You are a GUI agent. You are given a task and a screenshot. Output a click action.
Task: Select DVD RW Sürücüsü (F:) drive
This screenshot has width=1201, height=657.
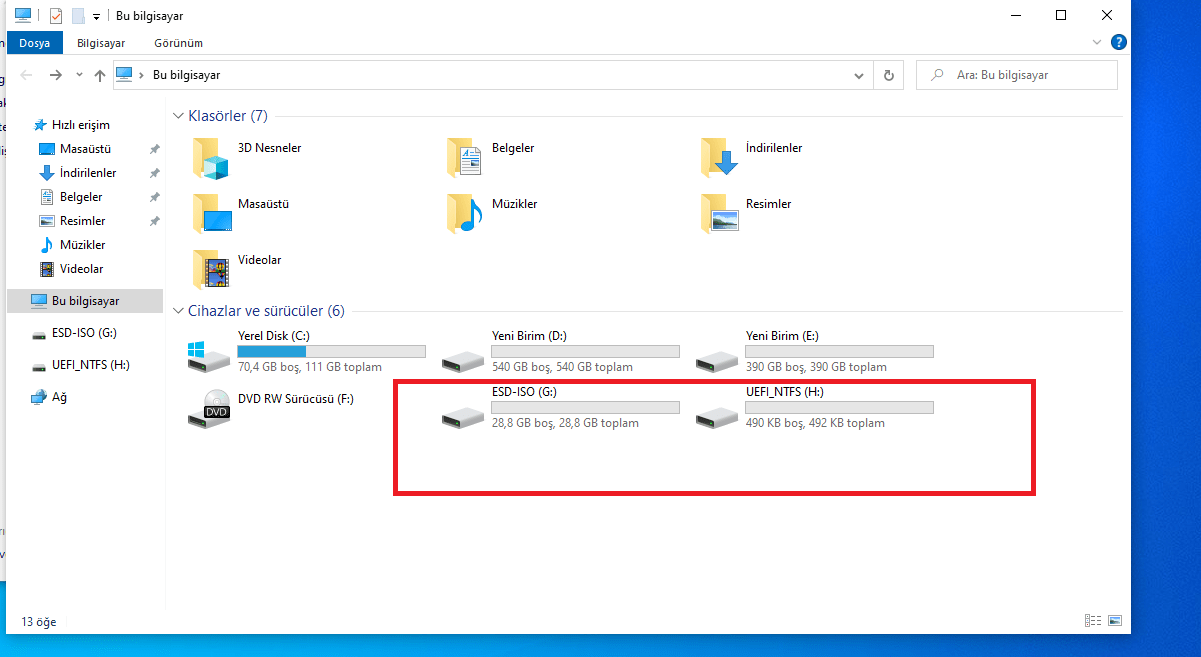coord(271,407)
